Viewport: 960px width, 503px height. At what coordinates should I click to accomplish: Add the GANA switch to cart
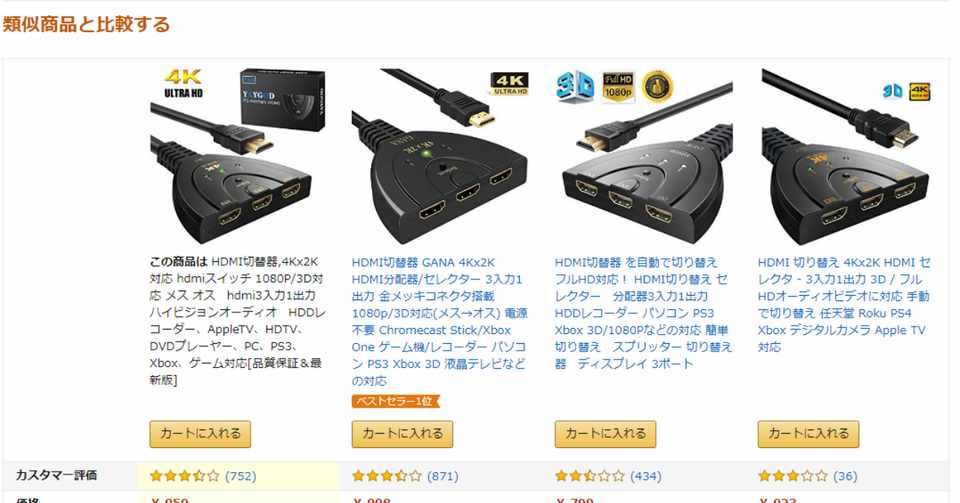coord(402,434)
